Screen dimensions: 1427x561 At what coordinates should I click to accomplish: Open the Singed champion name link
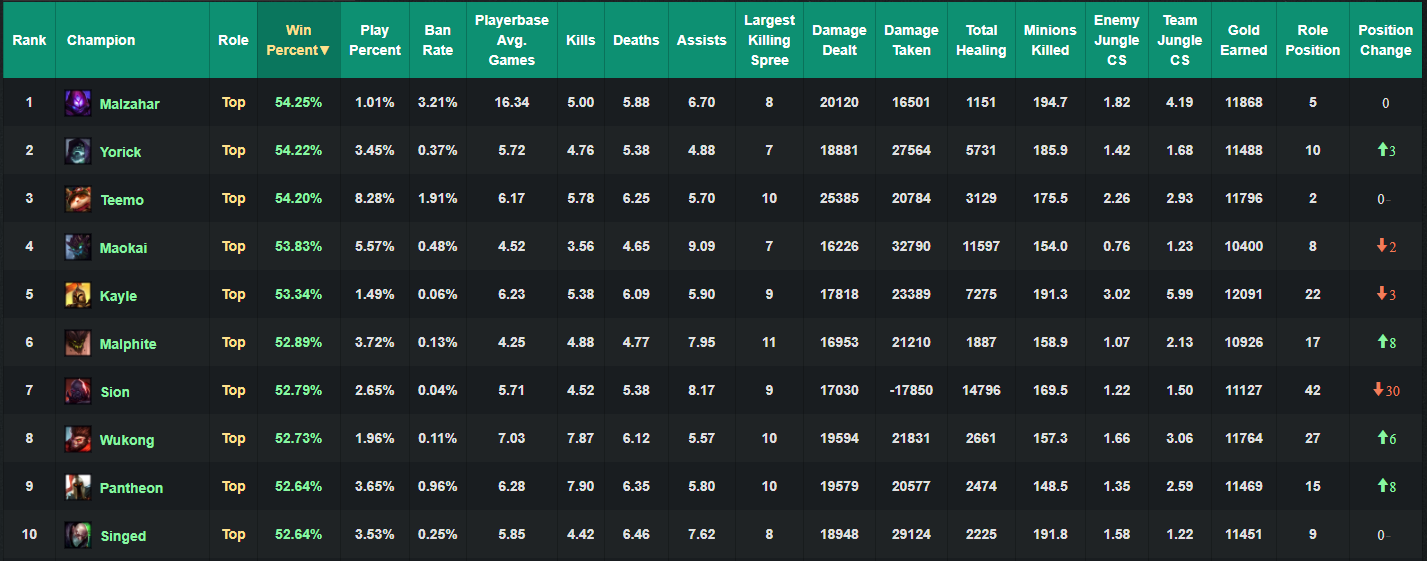[x=123, y=536]
